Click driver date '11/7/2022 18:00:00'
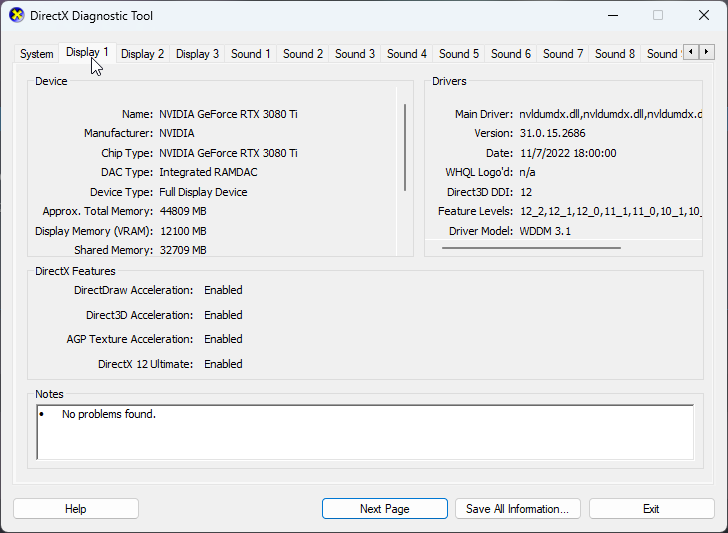The width and height of the screenshot is (728, 533). [568, 153]
